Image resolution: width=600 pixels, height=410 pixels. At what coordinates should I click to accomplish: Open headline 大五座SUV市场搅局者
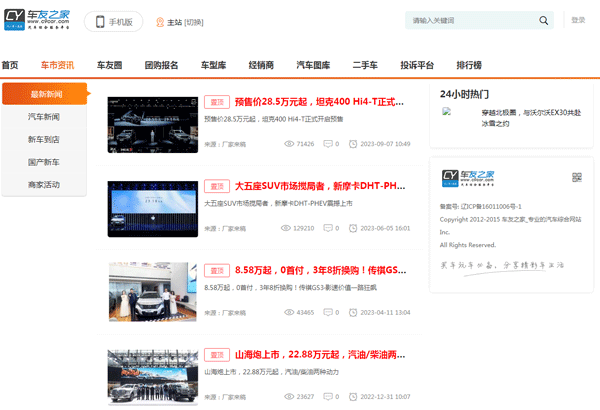pos(320,186)
